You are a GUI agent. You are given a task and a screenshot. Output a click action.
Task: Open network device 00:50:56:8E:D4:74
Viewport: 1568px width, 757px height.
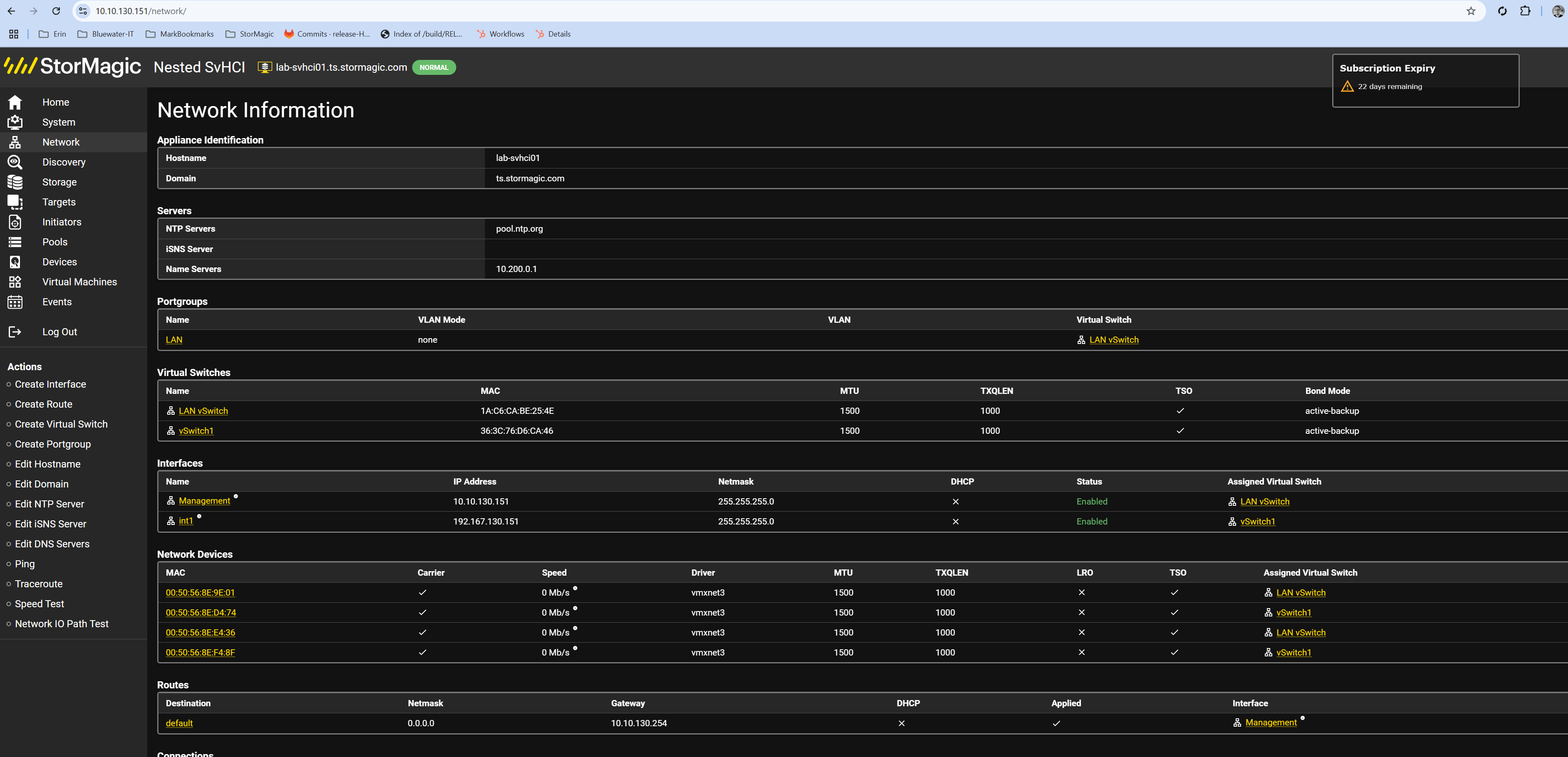coord(201,613)
